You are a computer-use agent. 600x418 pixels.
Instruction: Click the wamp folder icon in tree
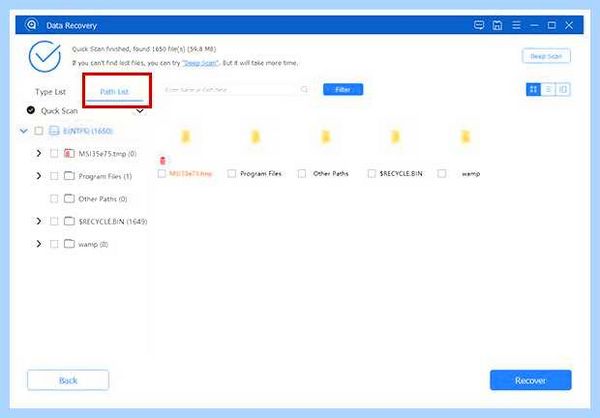point(69,244)
